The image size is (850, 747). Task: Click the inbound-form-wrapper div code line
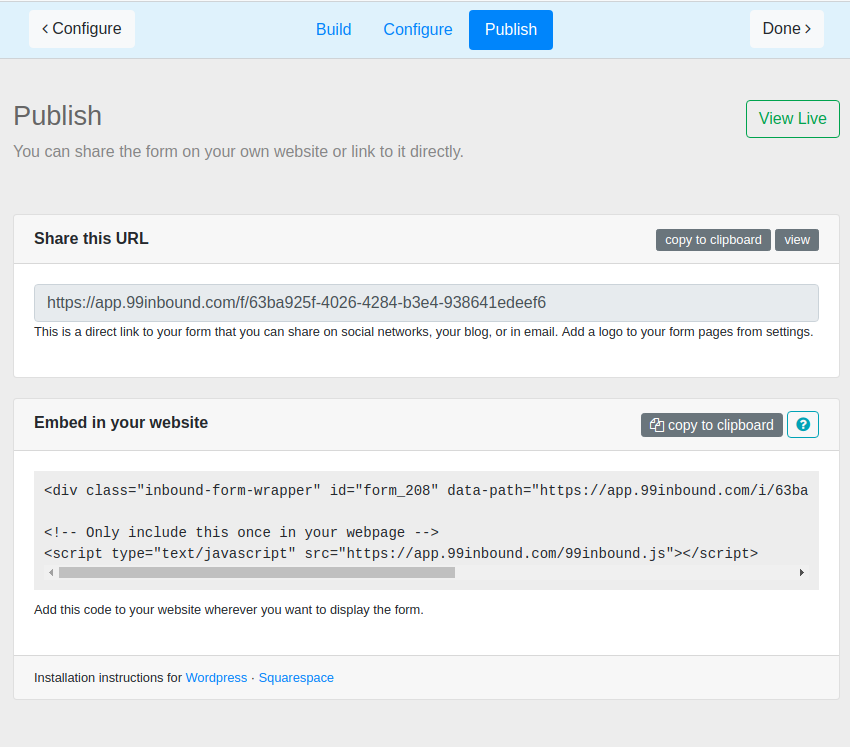(x=425, y=491)
